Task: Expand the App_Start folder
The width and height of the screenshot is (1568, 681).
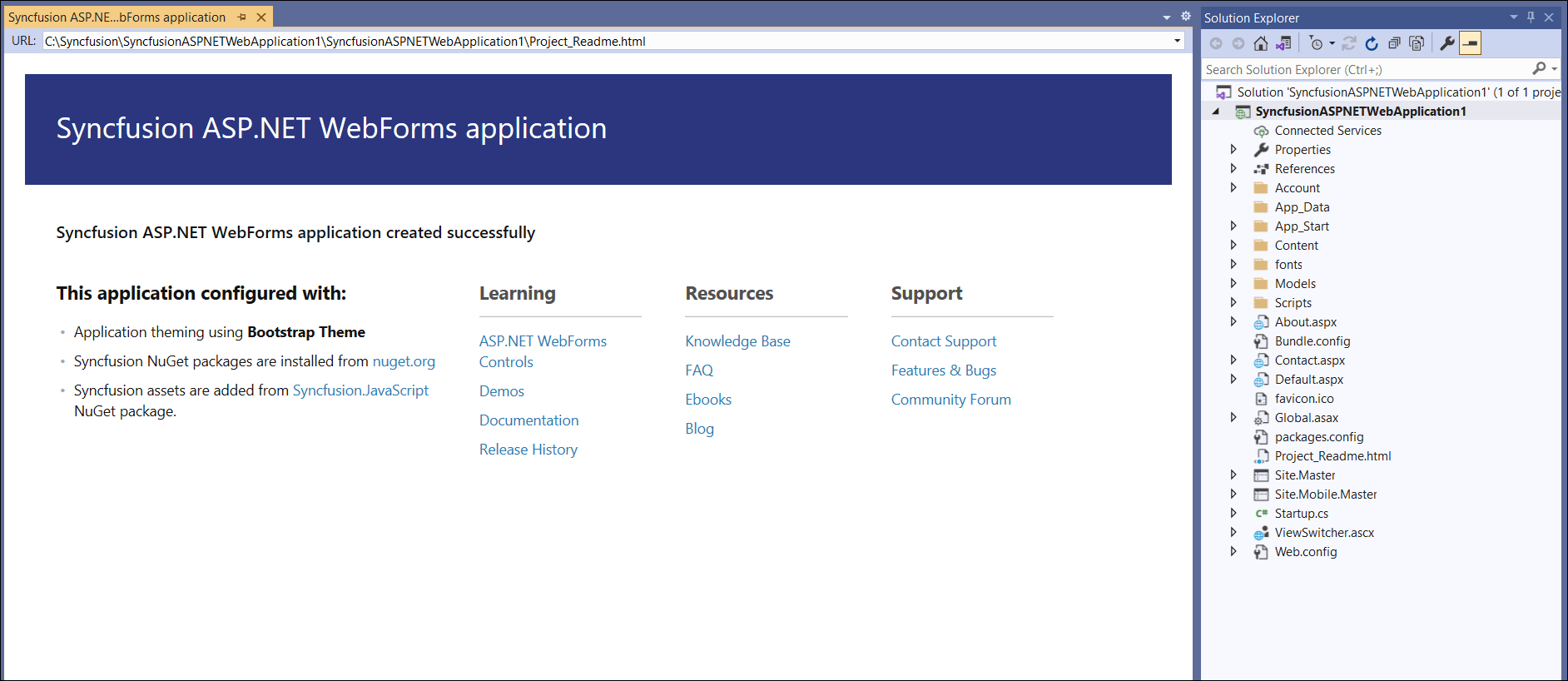Action: [x=1233, y=226]
